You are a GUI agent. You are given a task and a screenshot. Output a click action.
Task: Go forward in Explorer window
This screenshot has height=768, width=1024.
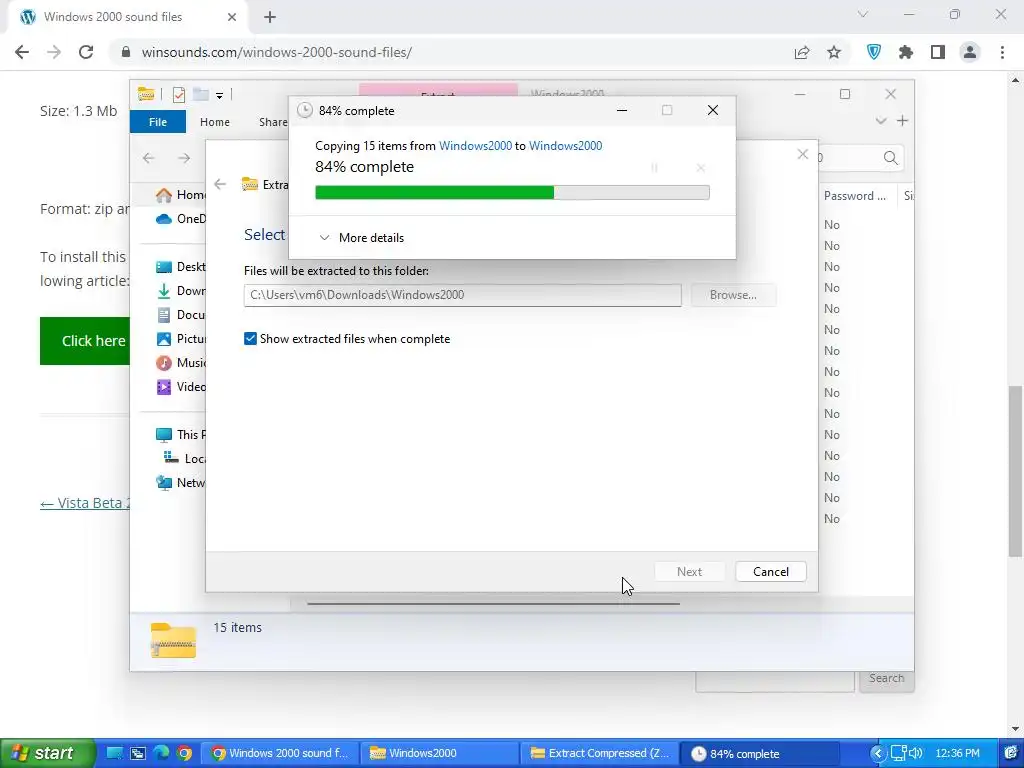tap(184, 158)
